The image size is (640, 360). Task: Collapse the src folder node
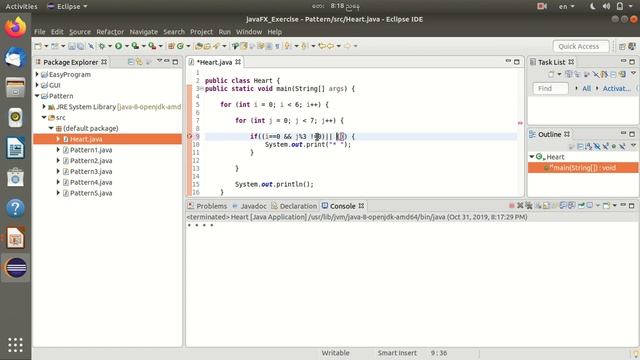point(44,118)
